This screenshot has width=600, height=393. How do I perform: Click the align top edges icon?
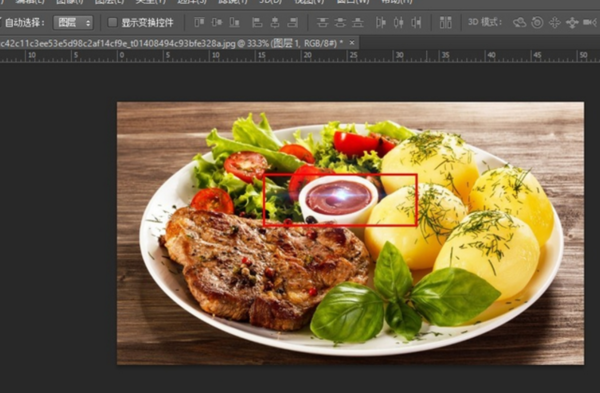point(199,23)
